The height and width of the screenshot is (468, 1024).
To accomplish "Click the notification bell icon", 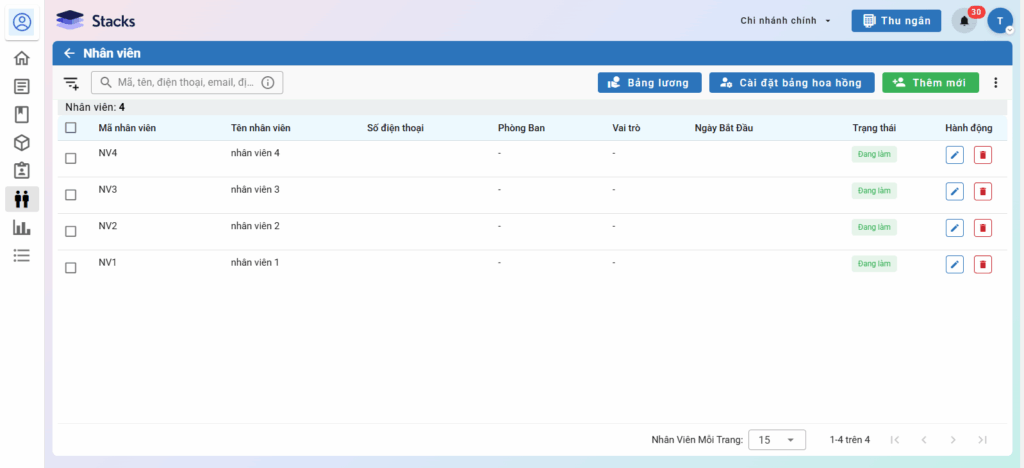I will 964,21.
